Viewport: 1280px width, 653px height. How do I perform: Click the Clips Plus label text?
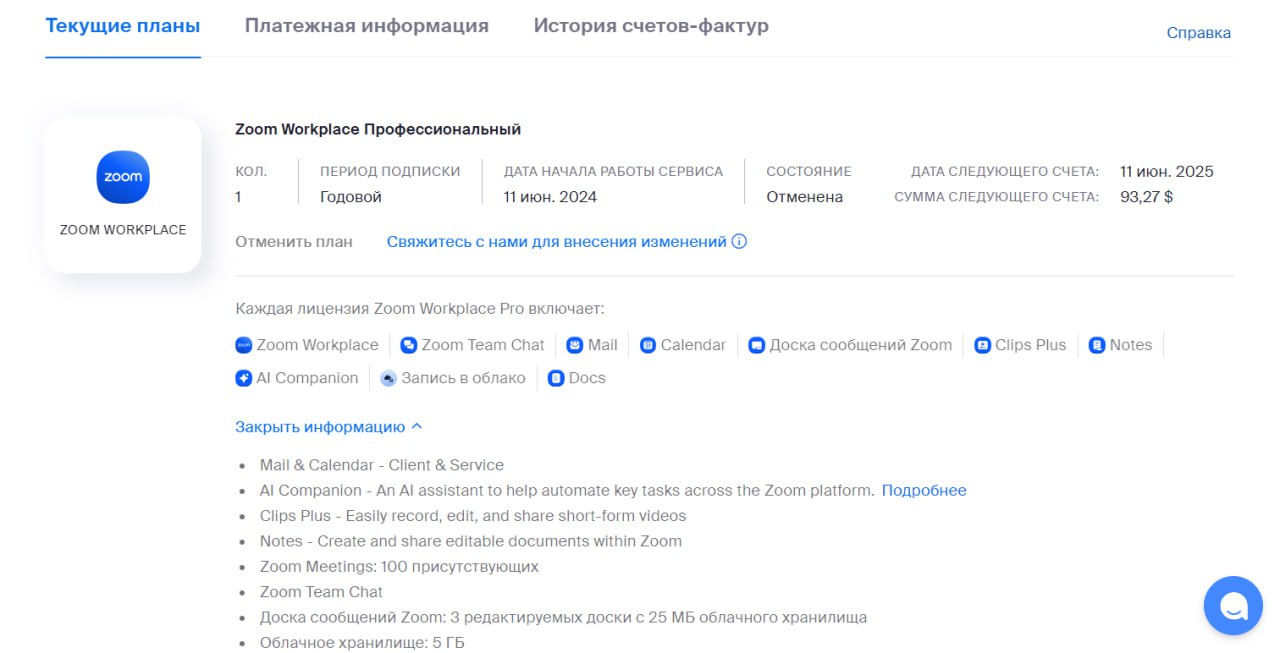(x=1030, y=345)
